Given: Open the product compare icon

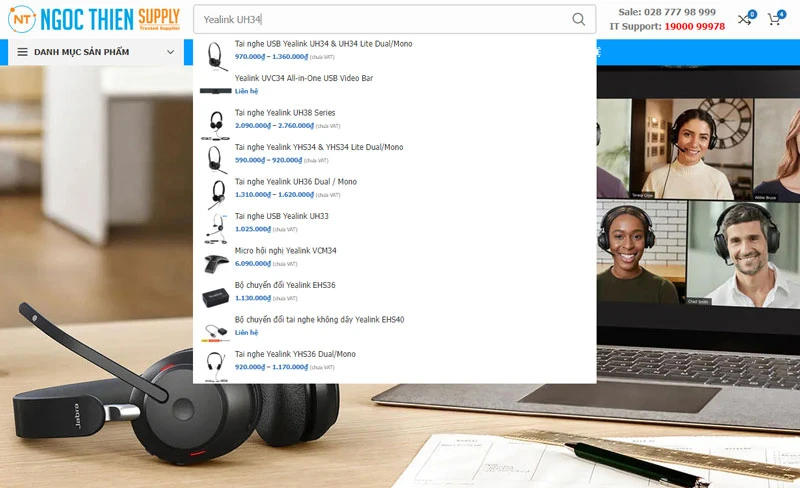Looking at the screenshot, I should tap(745, 19).
